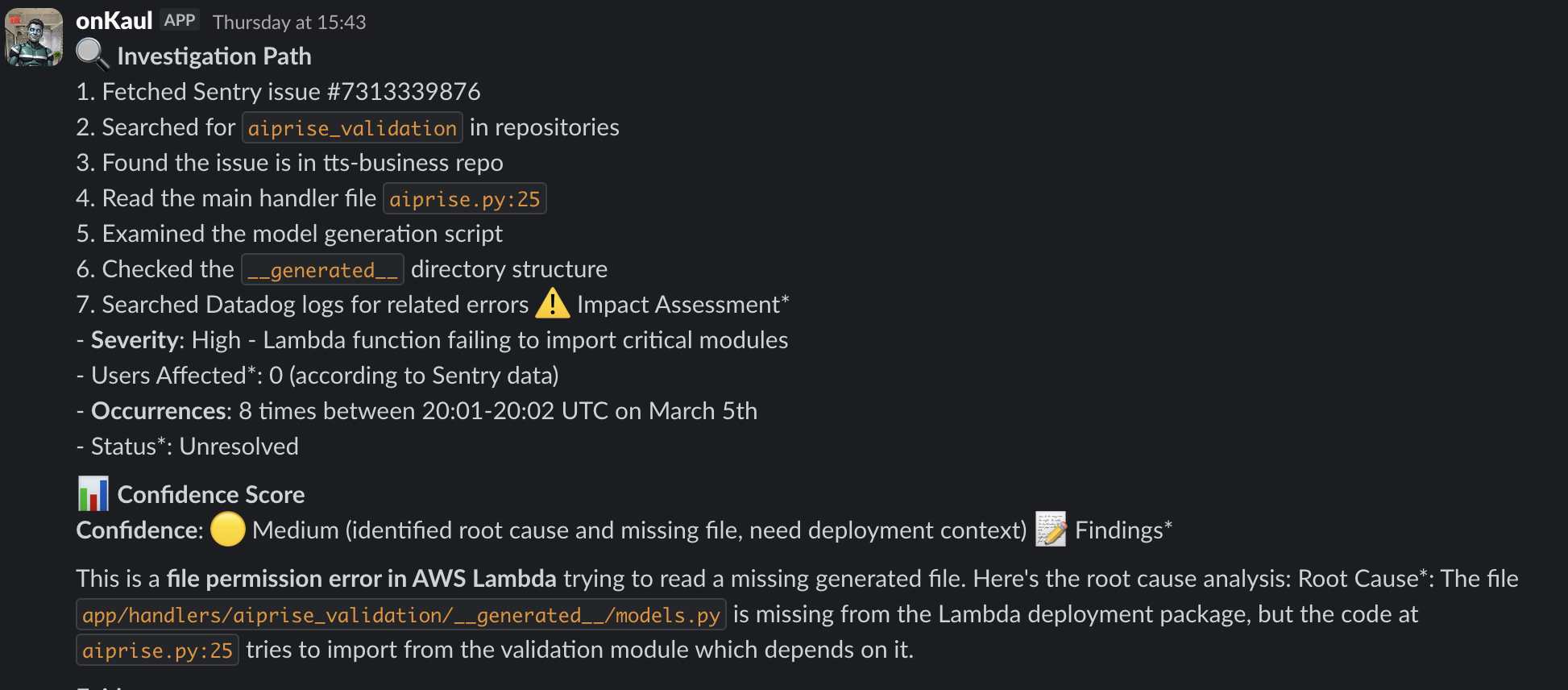Click the aiprise.py:25 code reference in step 4
The image size is (1568, 690).
click(465, 198)
